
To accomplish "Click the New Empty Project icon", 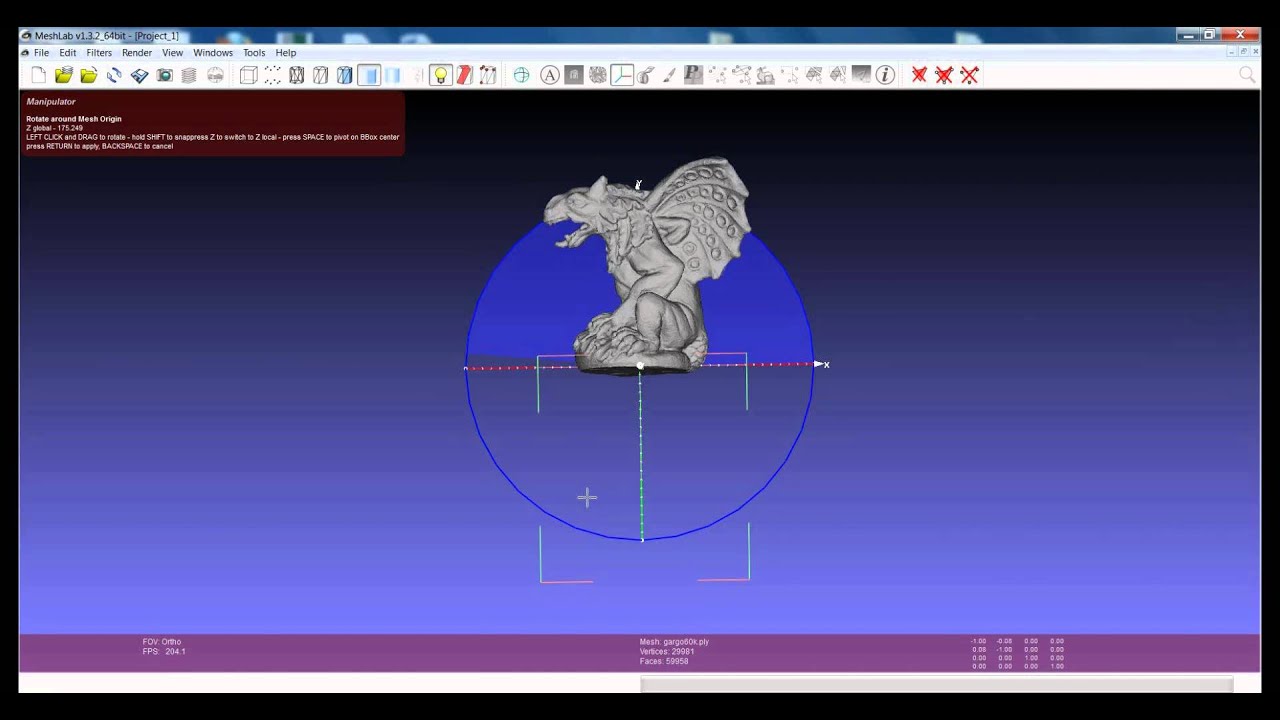I will 39,75.
